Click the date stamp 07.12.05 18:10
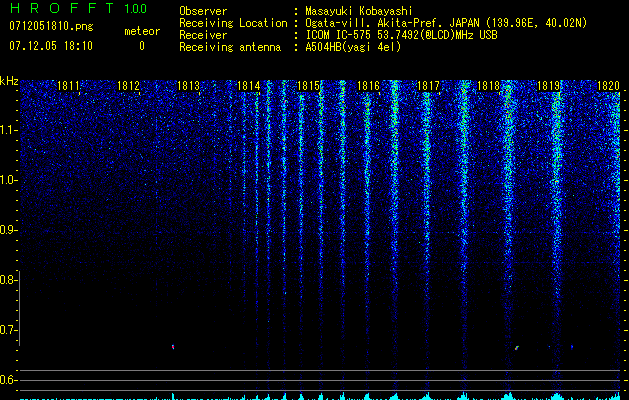This screenshot has height=400, width=629. [x=51, y=46]
